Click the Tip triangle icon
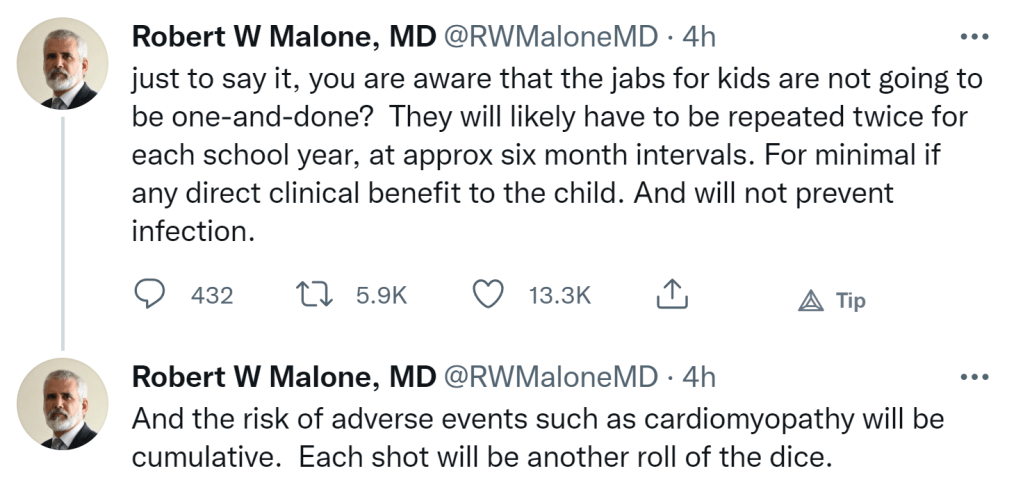Viewport: 1023px width, 496px height. (811, 301)
